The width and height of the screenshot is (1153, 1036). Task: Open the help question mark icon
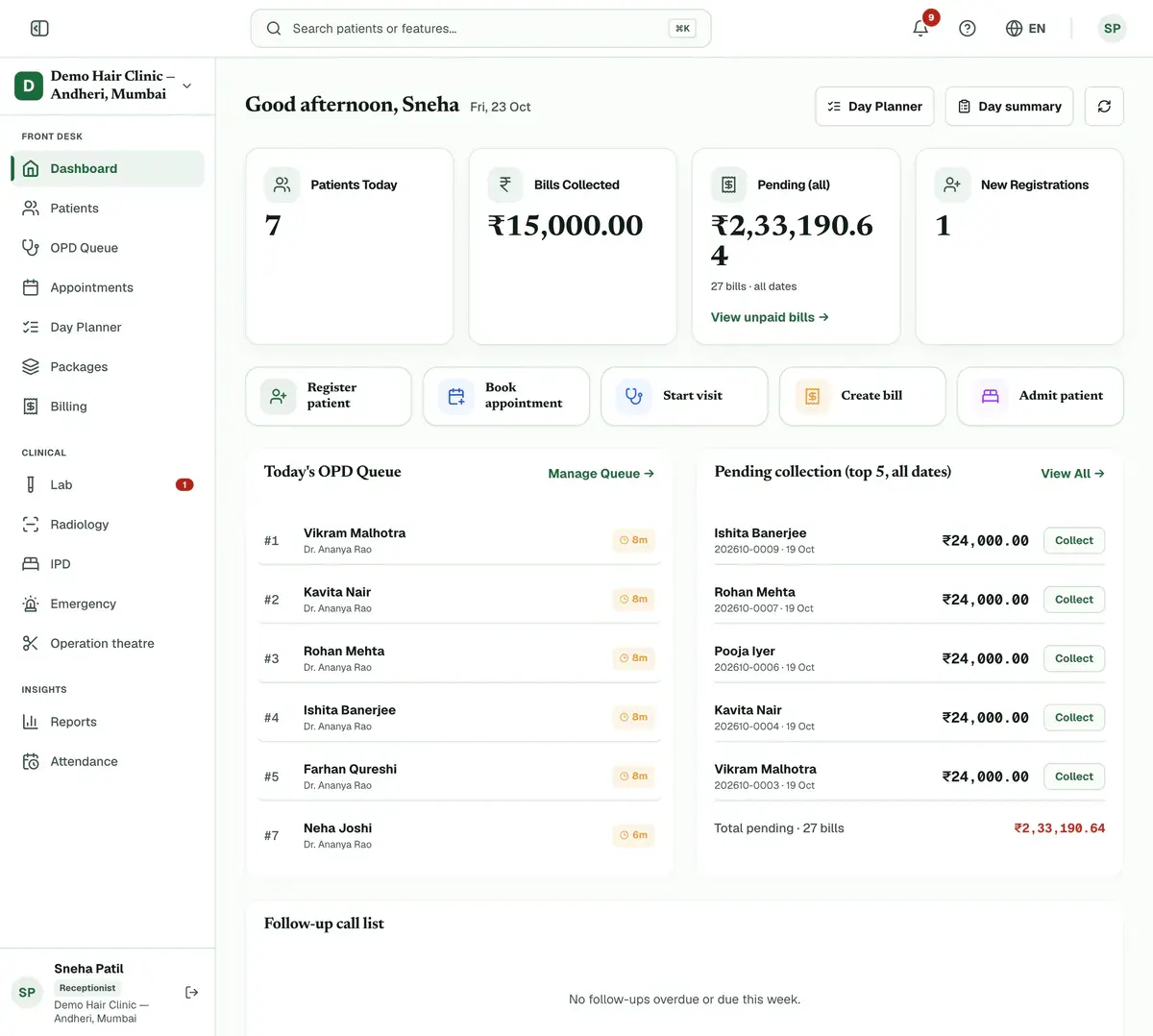(x=968, y=29)
